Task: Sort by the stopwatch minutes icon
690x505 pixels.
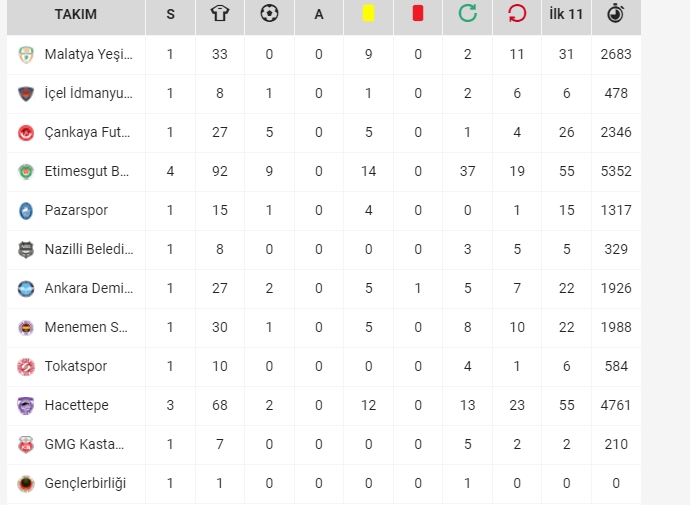Action: pos(616,14)
